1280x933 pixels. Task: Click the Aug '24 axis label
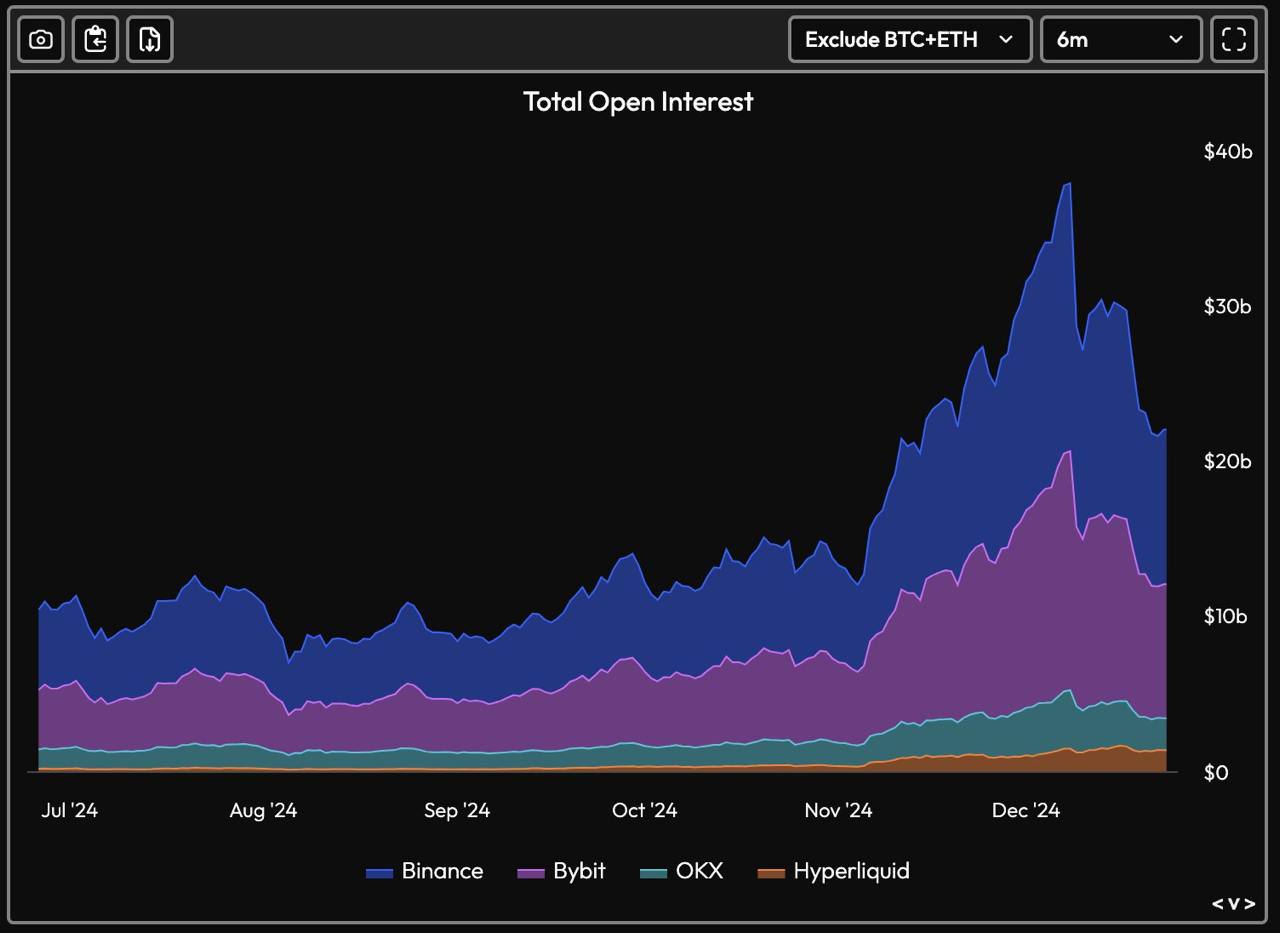[x=263, y=810]
